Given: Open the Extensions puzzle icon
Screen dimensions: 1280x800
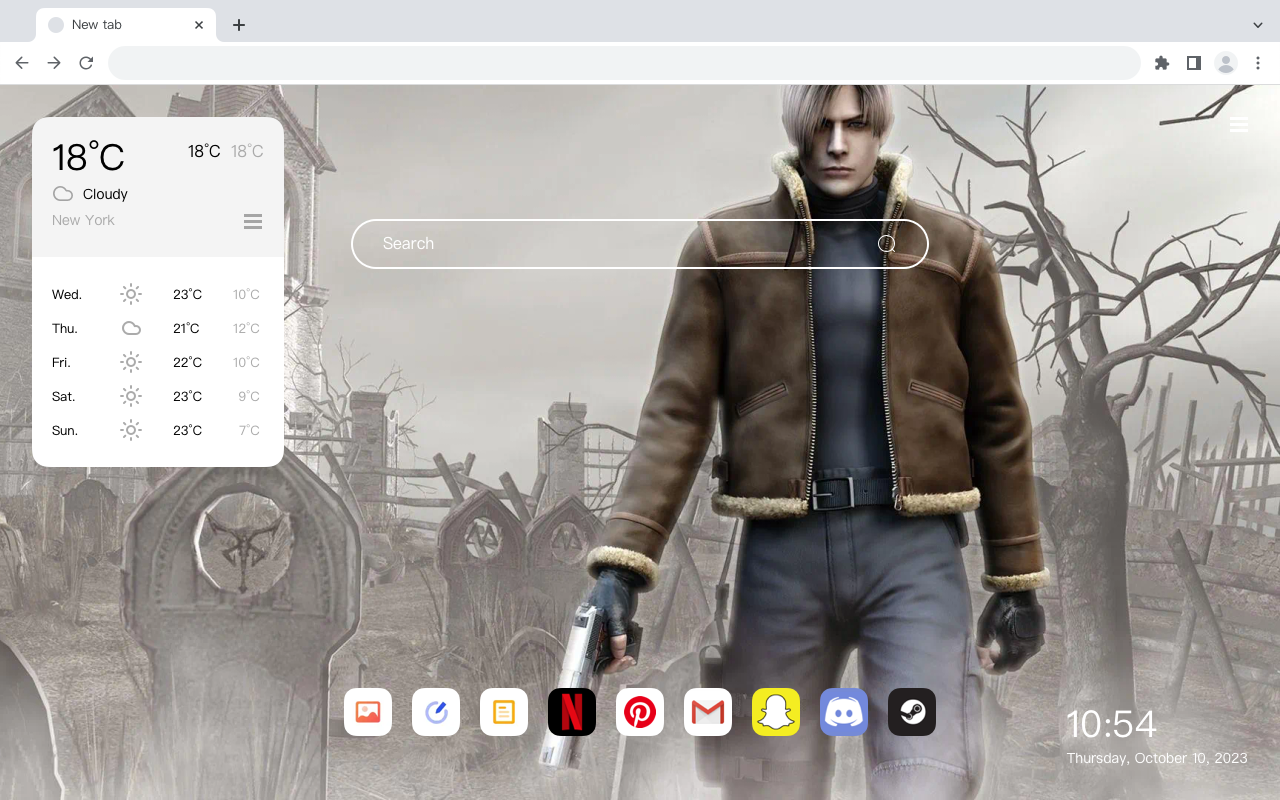Looking at the screenshot, I should pos(1161,63).
